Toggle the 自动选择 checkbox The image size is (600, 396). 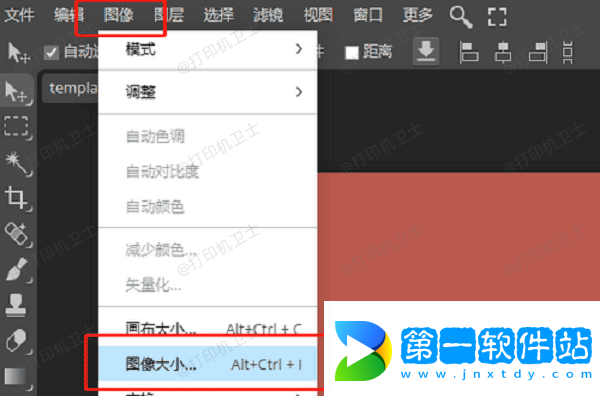[51, 52]
